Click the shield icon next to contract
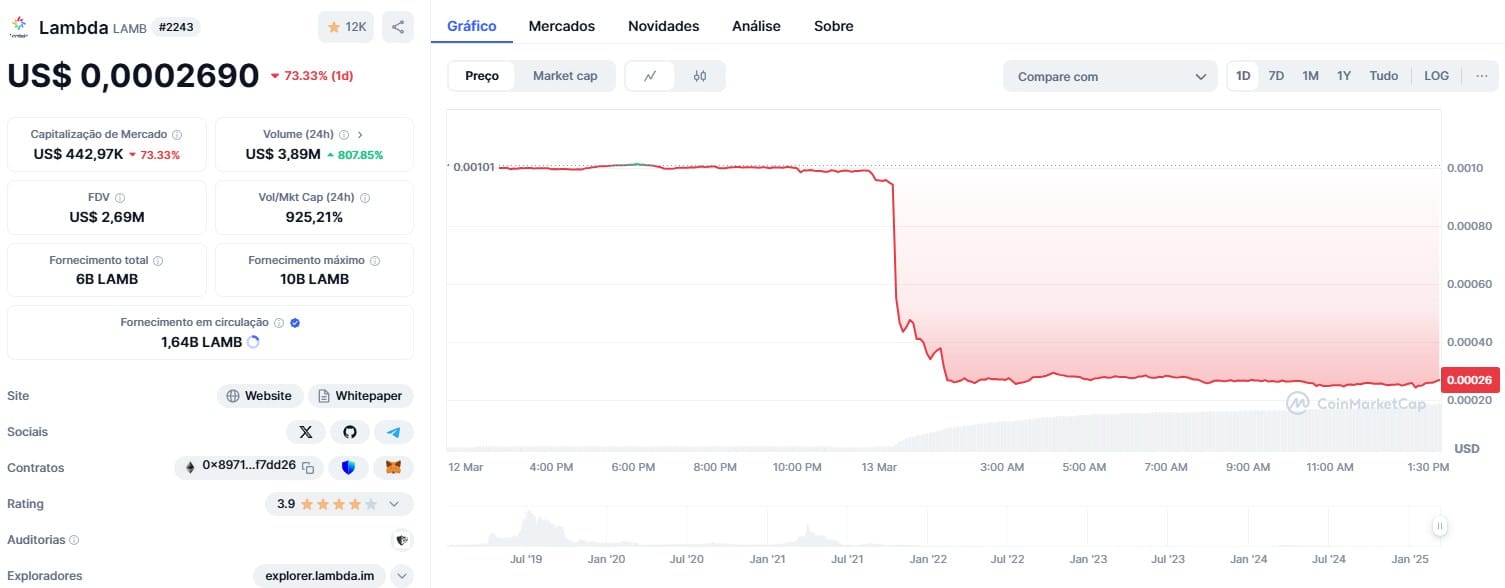The width and height of the screenshot is (1505, 588). click(x=348, y=468)
